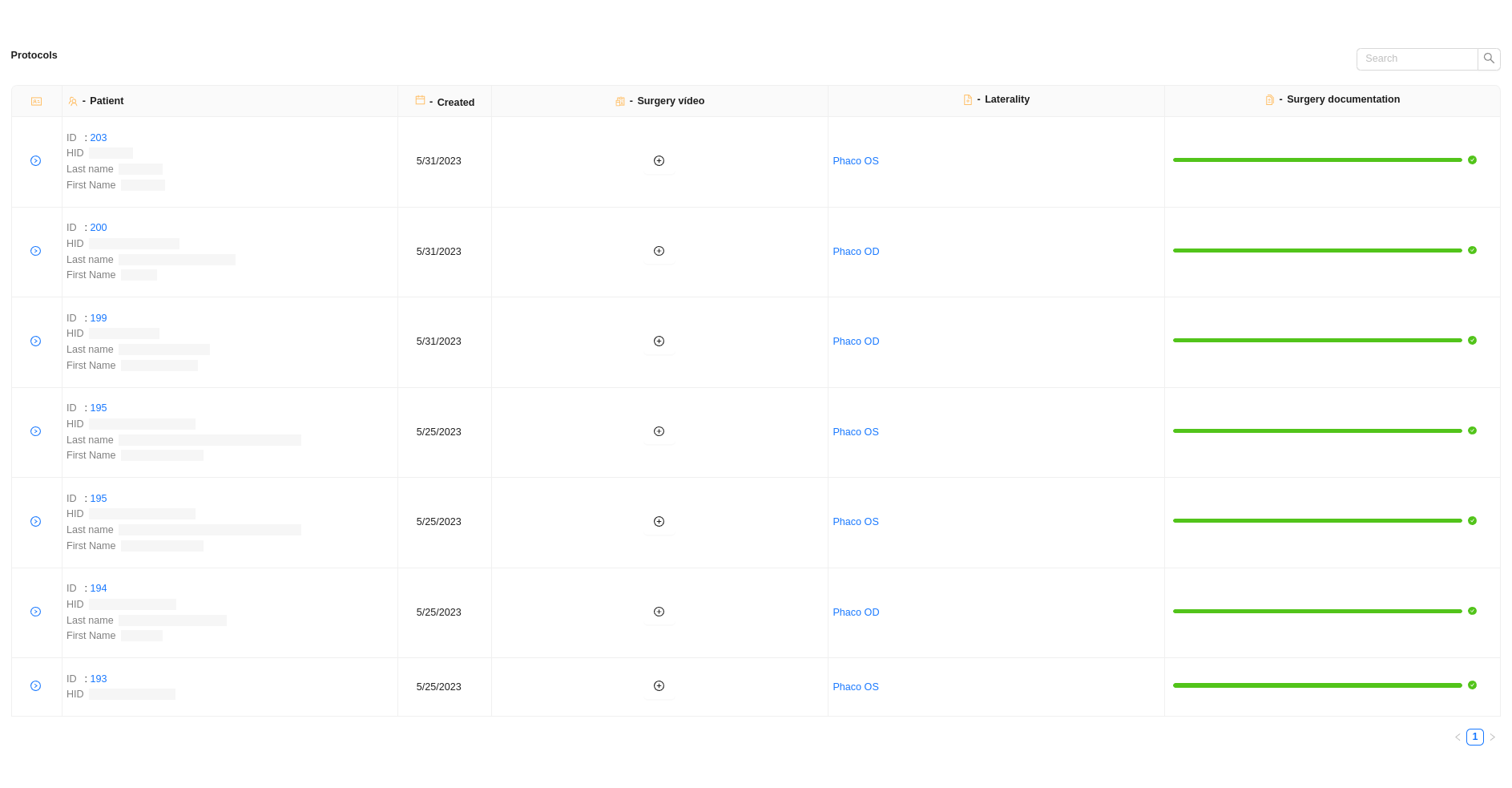Open Phaco OD link for patient 200
This screenshot has height=788, width=1512.
856,252
